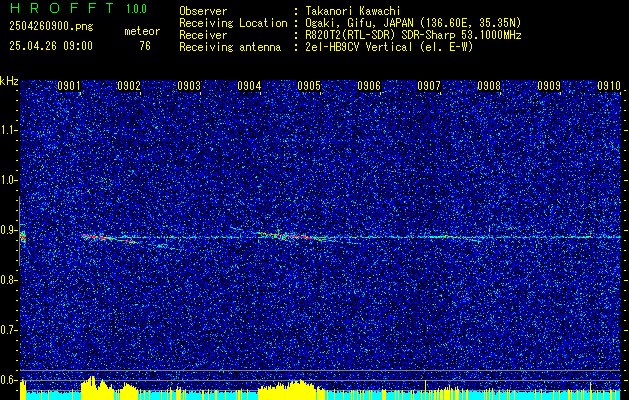629x400 pixels.
Task: Click the observer name Takanori Kawachi
Action: point(353,12)
